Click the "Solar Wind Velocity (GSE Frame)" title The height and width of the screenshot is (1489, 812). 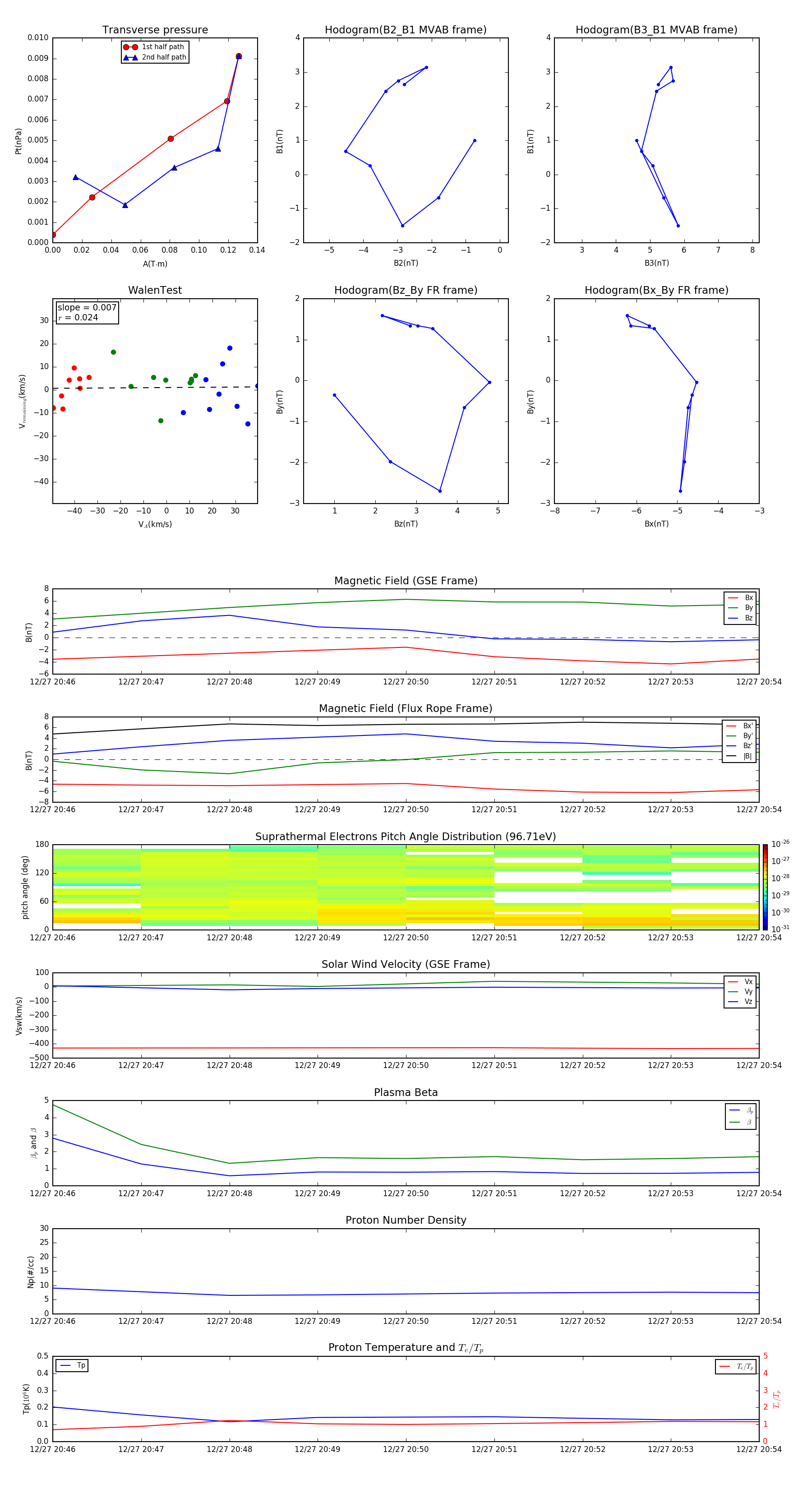[x=406, y=964]
